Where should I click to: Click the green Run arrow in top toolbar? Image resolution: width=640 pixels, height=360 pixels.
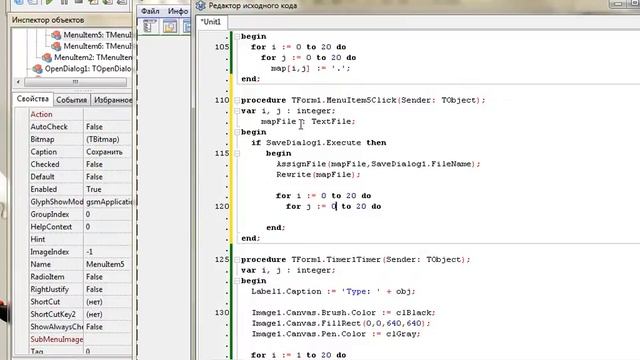(x=49, y=2)
